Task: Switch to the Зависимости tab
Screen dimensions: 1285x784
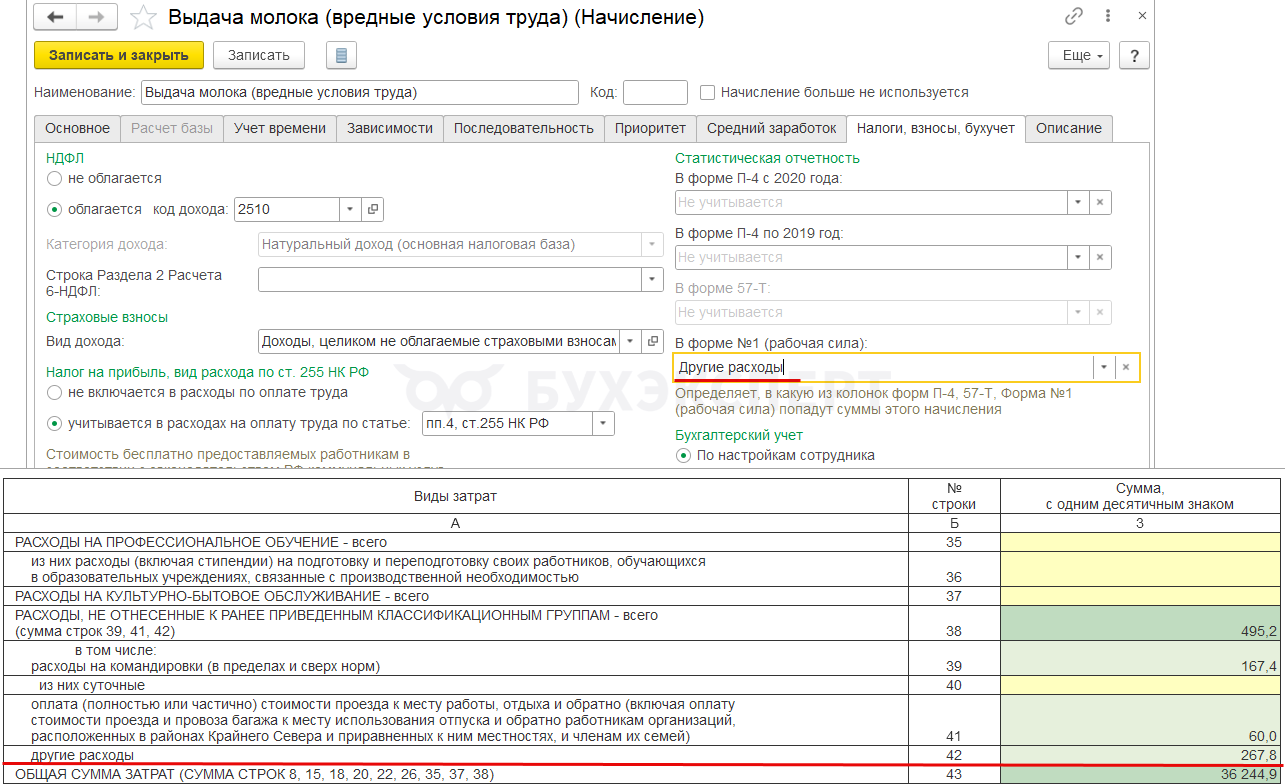Action: 390,129
